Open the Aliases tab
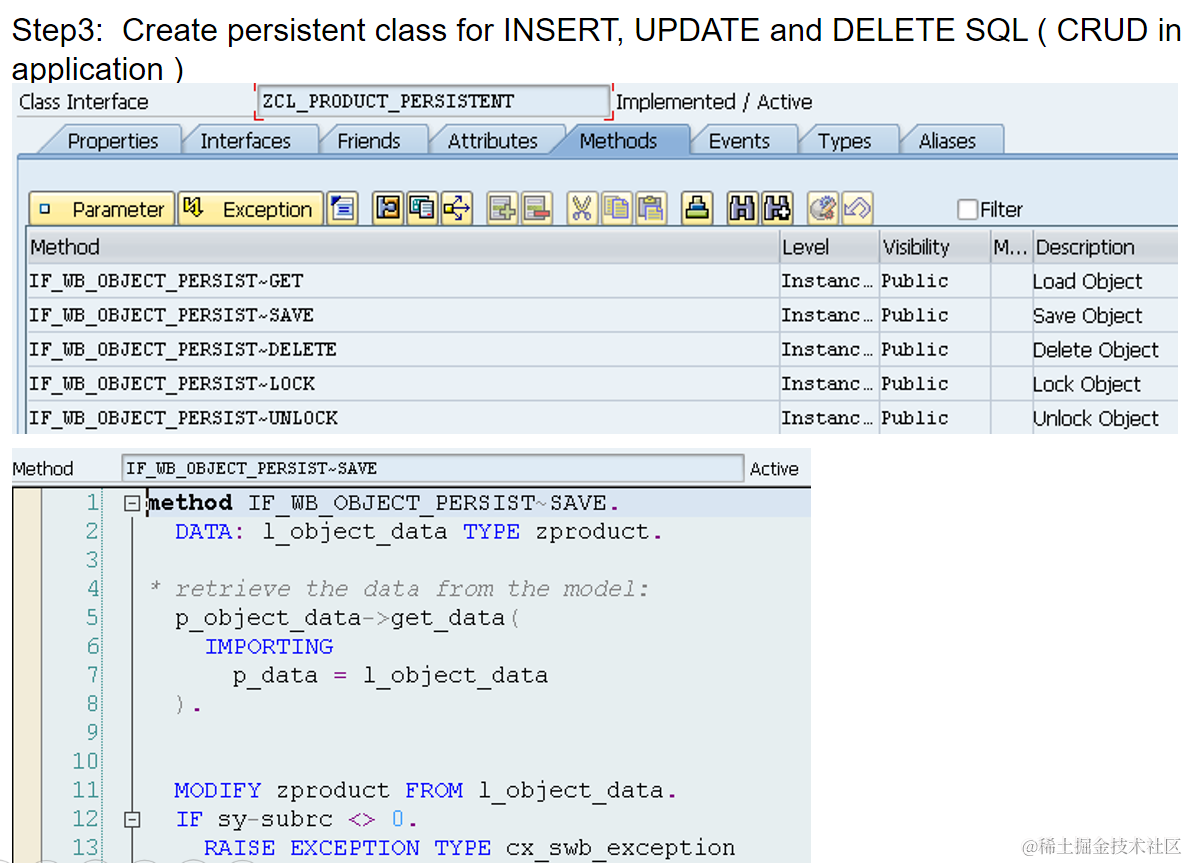Image resolution: width=1188 pixels, height=863 pixels. pyautogui.click(x=947, y=141)
